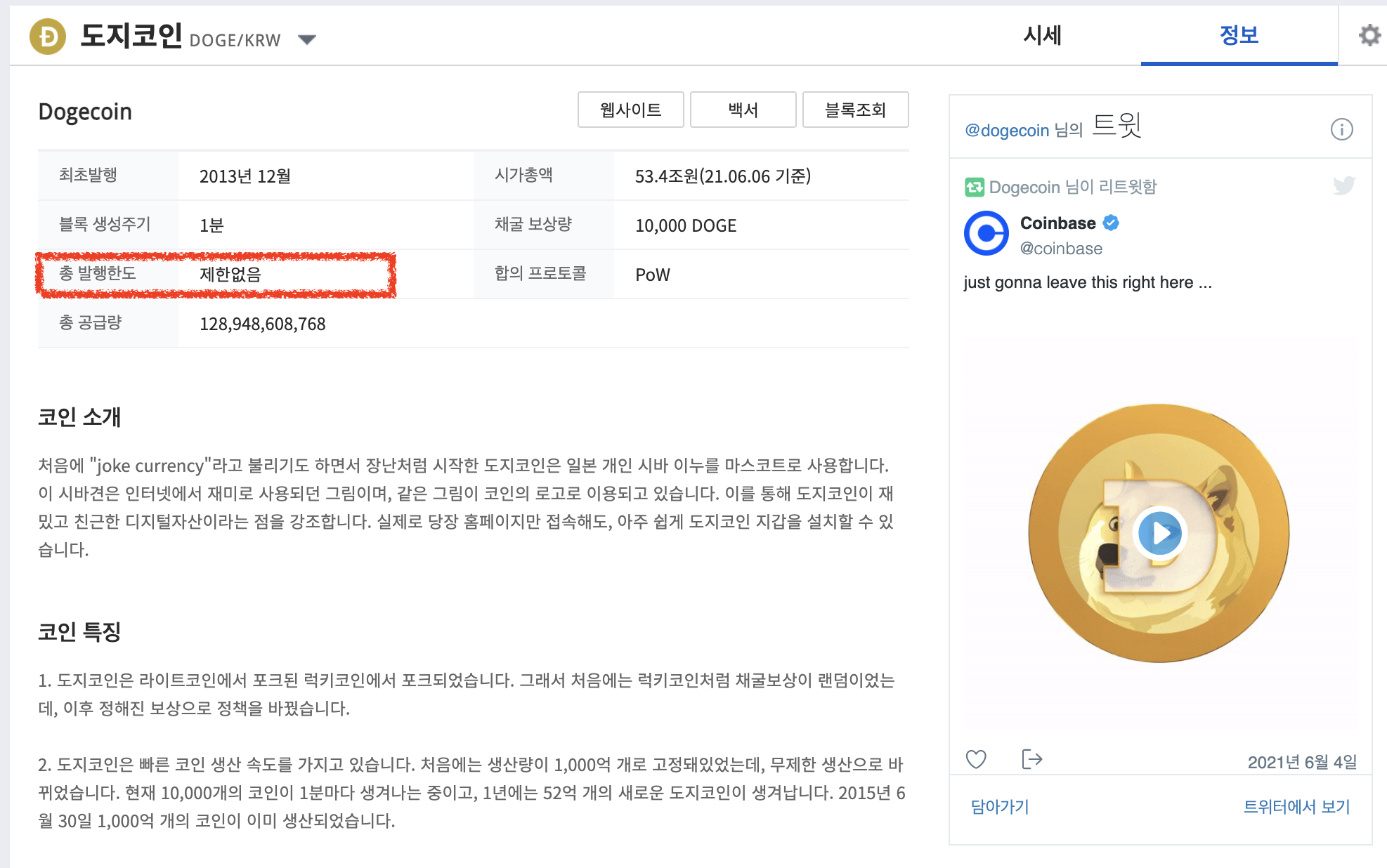Select total supply 128,948,608,768
Screen dimensions: 1387x868
(263, 324)
